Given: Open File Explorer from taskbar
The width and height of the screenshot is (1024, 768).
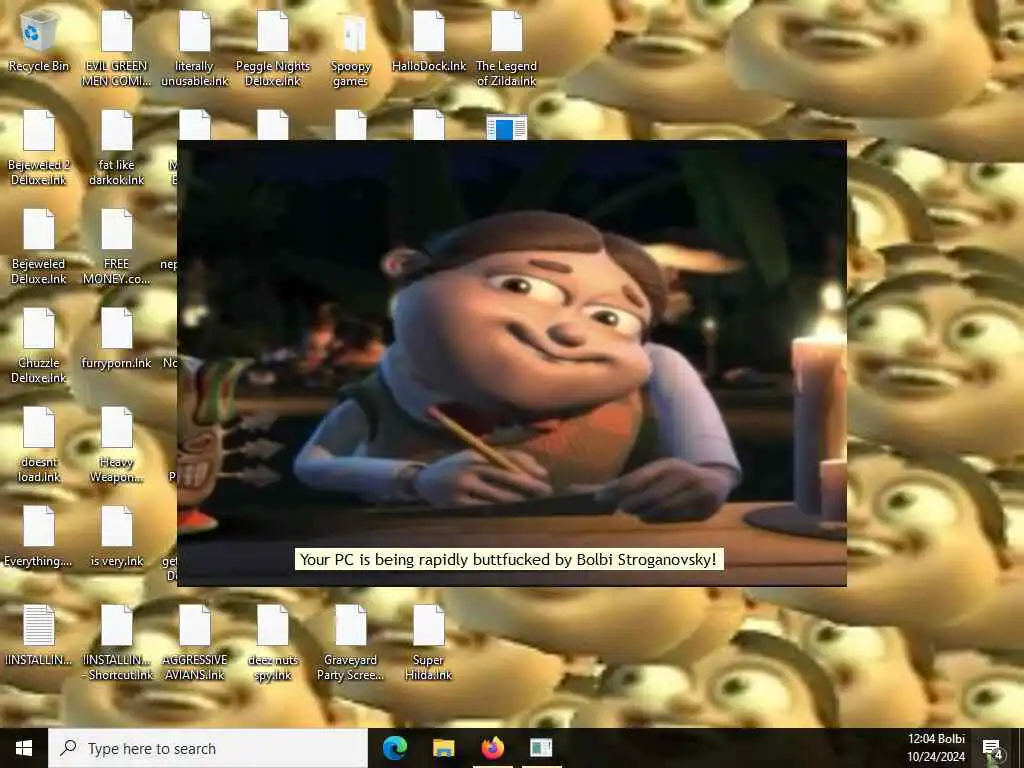Looking at the screenshot, I should pyautogui.click(x=443, y=748).
